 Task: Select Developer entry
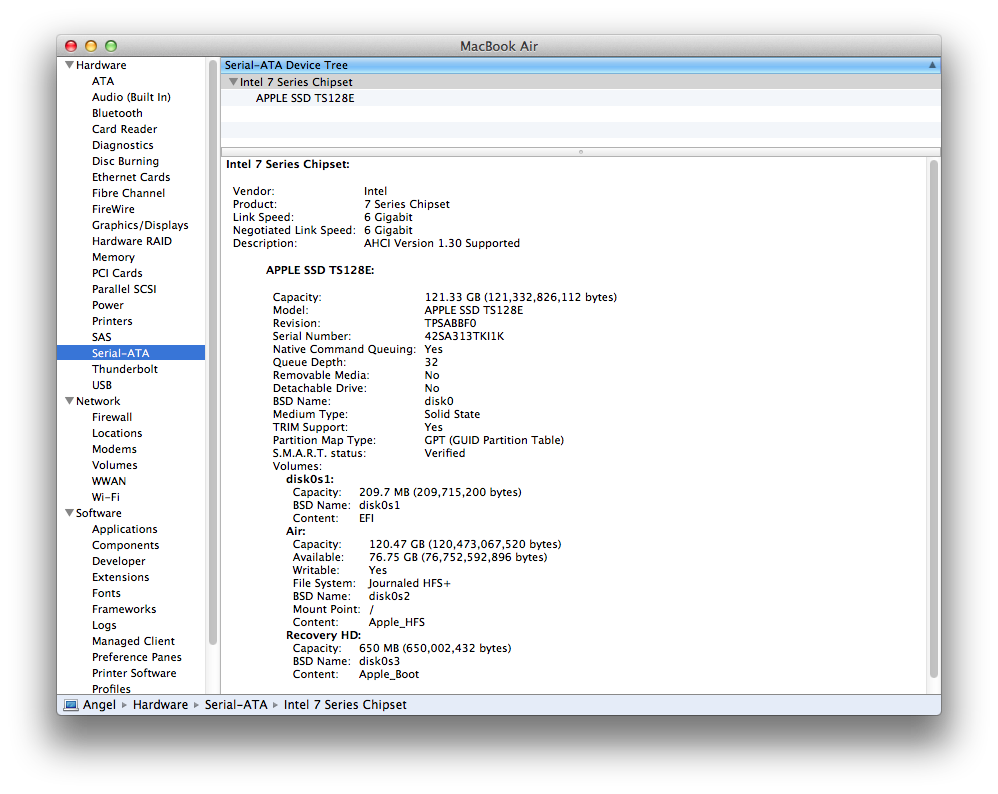tap(118, 561)
